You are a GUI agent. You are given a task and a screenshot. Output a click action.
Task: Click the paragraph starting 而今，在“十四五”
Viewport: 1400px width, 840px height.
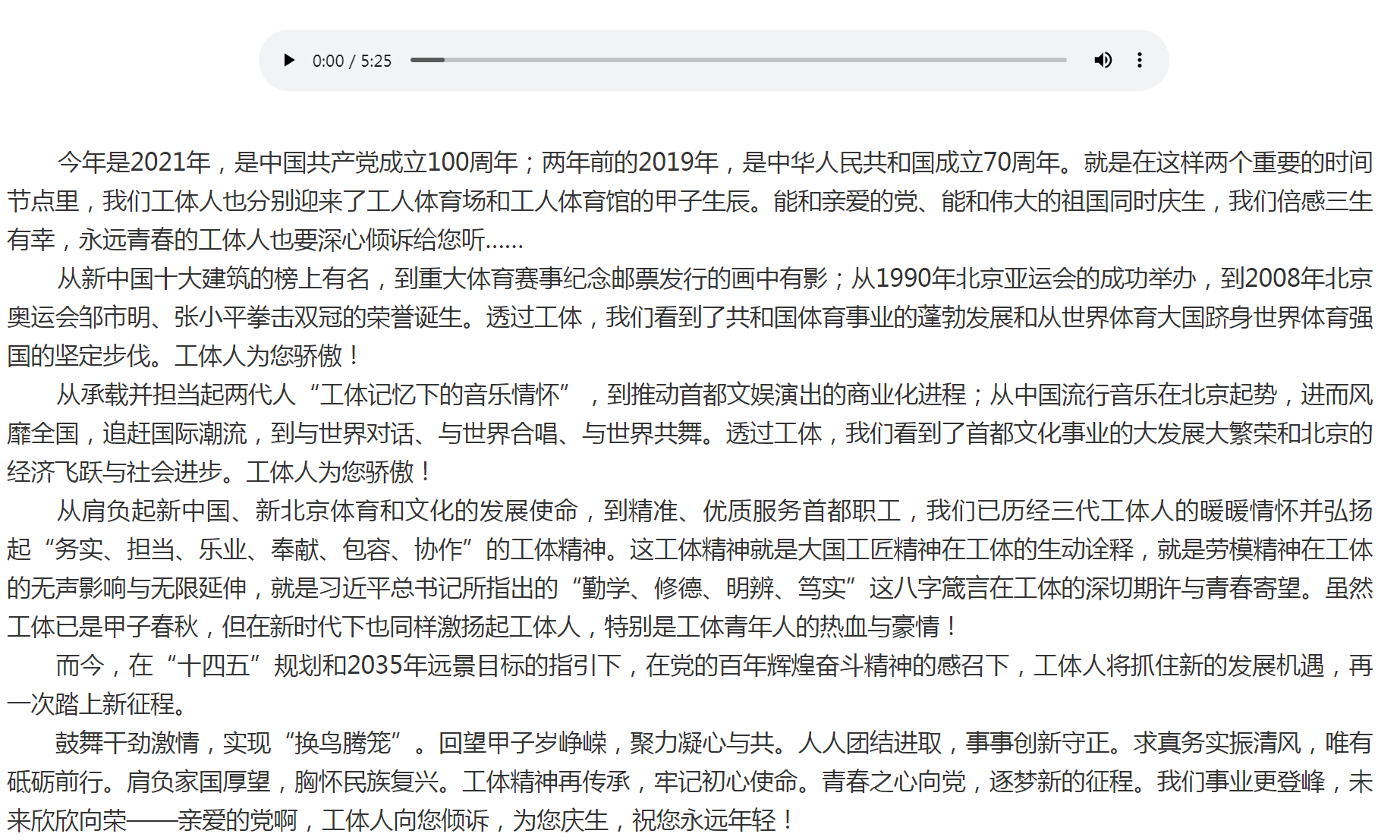click(691, 684)
